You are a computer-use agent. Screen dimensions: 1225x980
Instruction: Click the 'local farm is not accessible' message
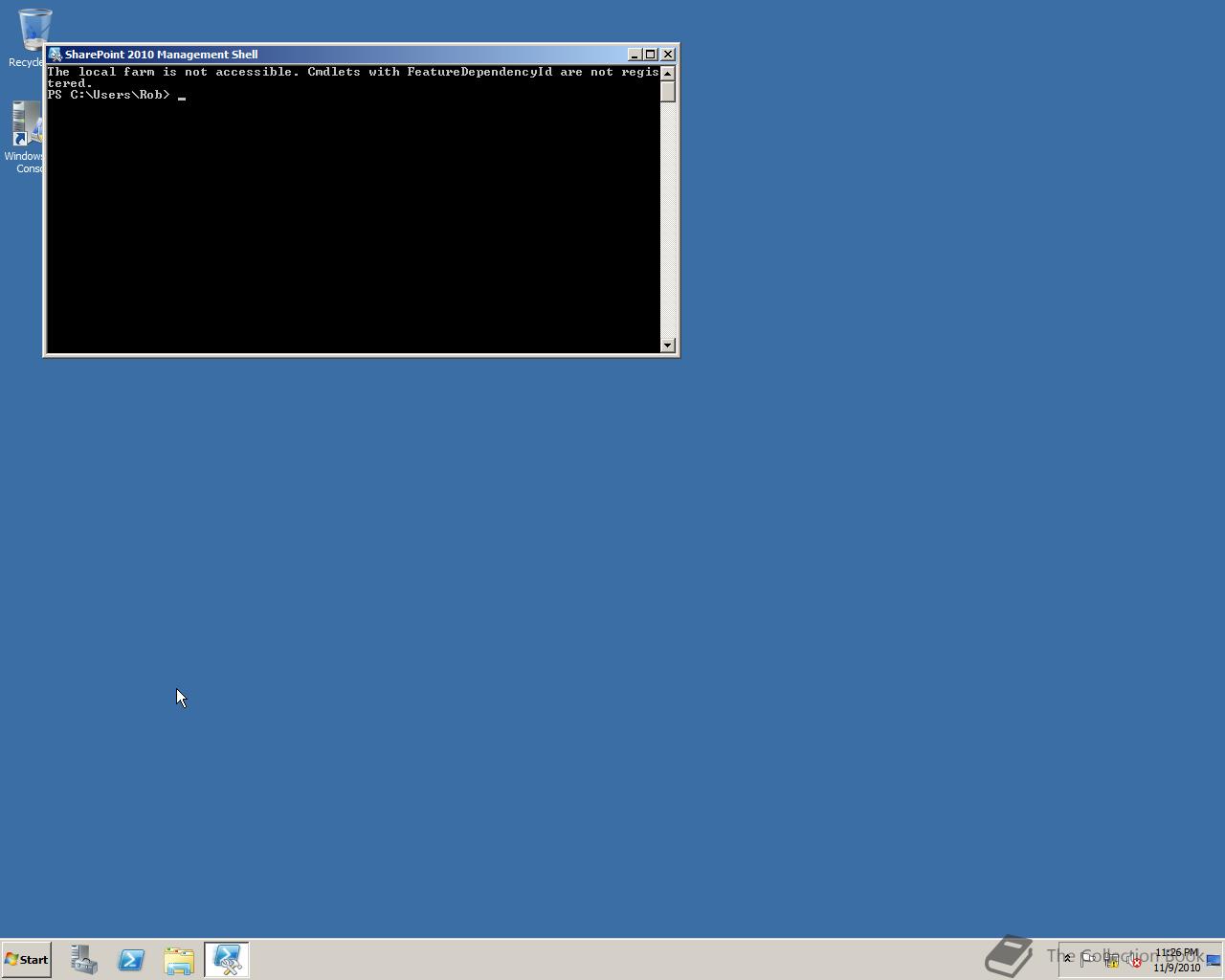click(353, 78)
